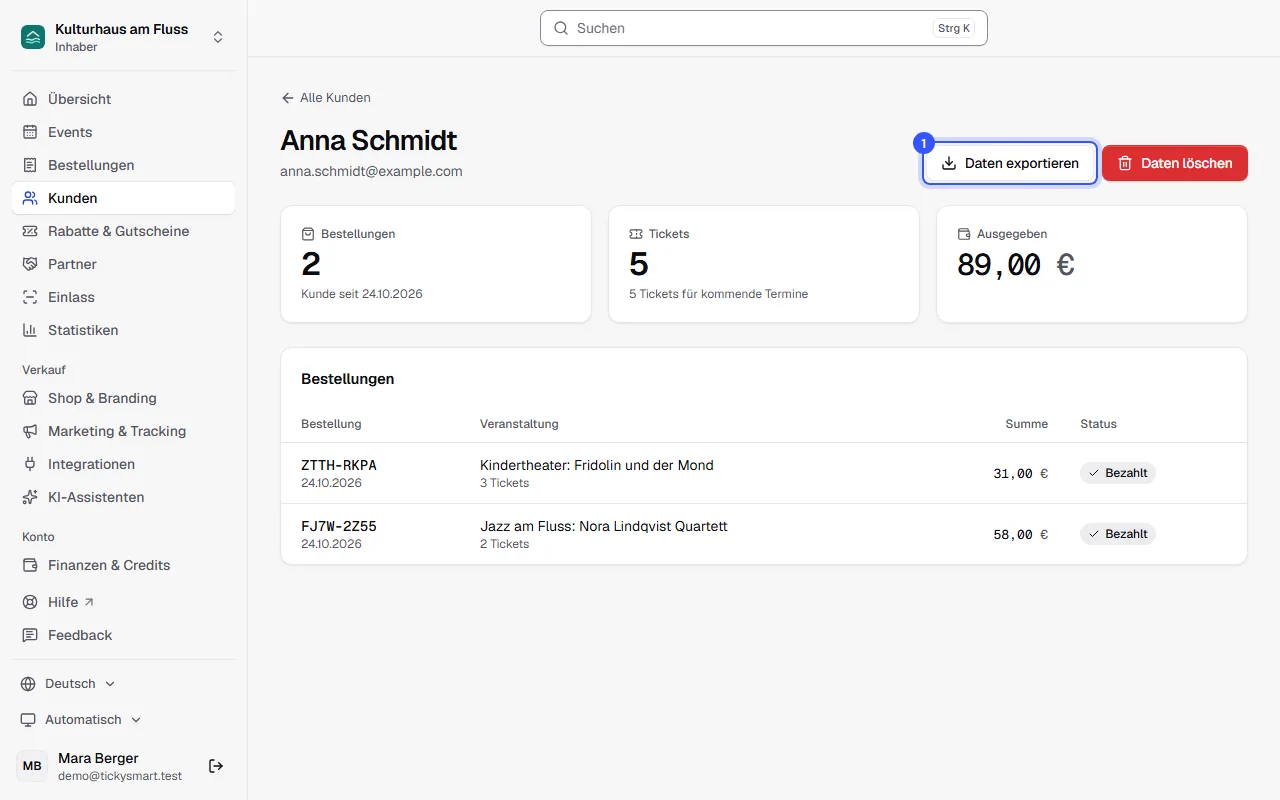
Task: Open the Automatisch theme dropdown
Action: [x=81, y=720]
